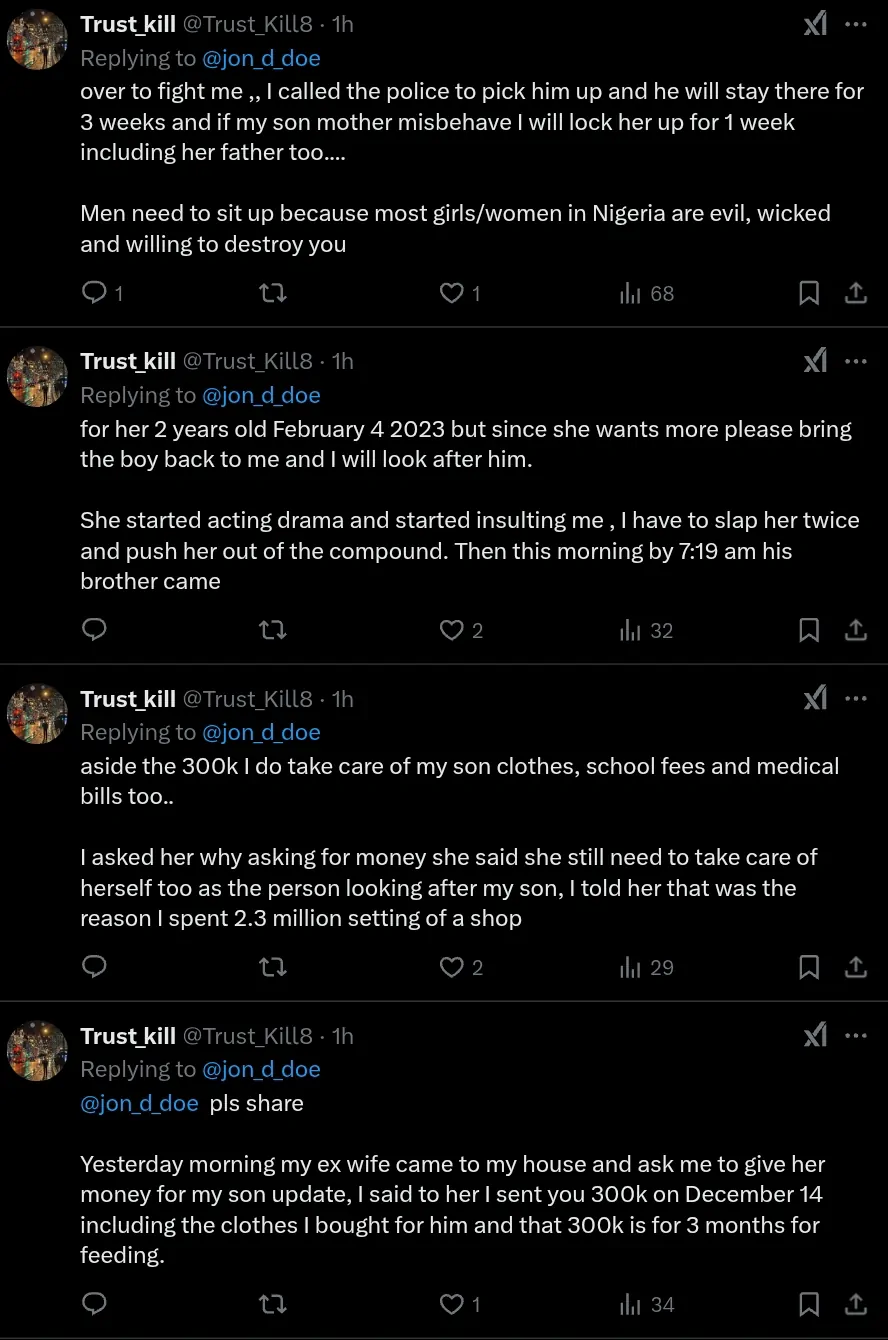Share the tweet with 29 views
This screenshot has width=888, height=1340.
[x=856, y=967]
